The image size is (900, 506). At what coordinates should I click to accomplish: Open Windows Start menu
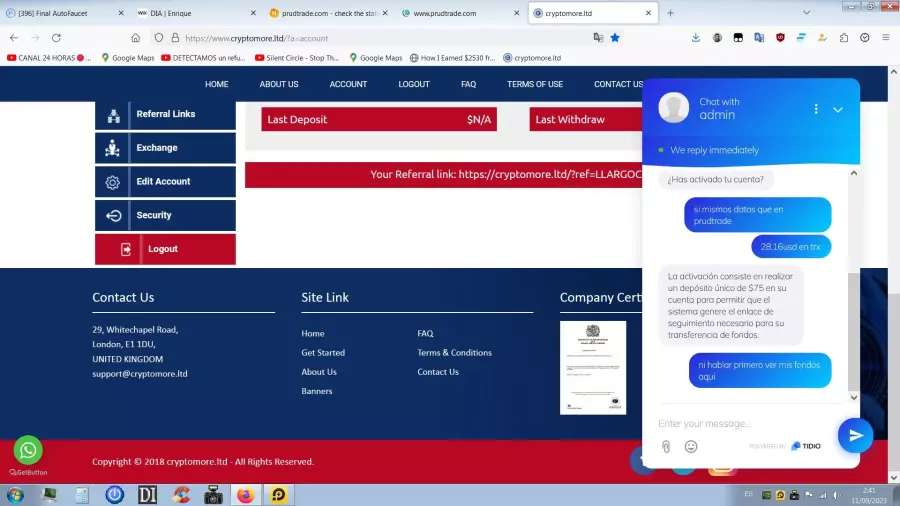(x=15, y=495)
